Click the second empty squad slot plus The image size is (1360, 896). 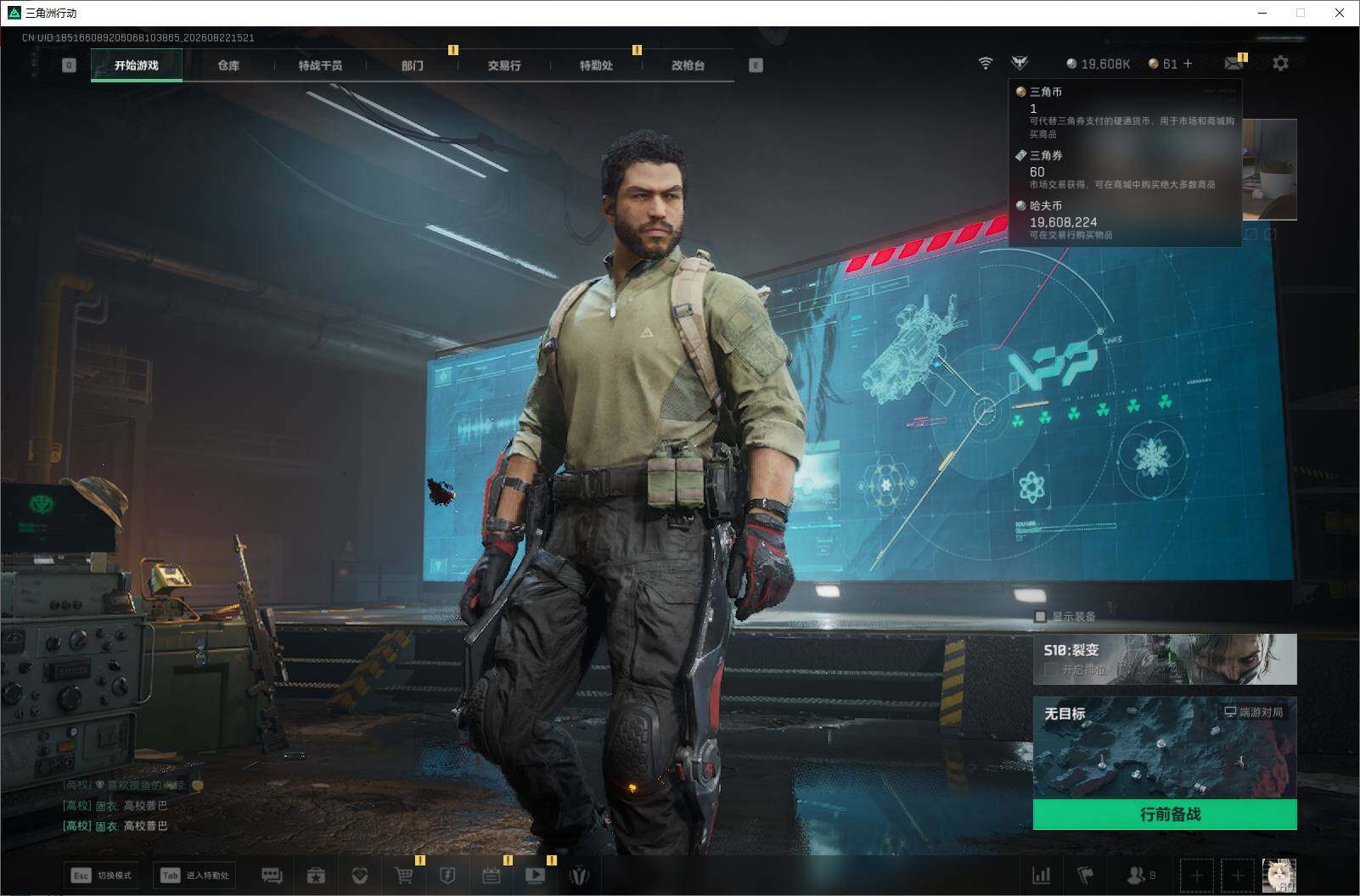(x=1238, y=875)
